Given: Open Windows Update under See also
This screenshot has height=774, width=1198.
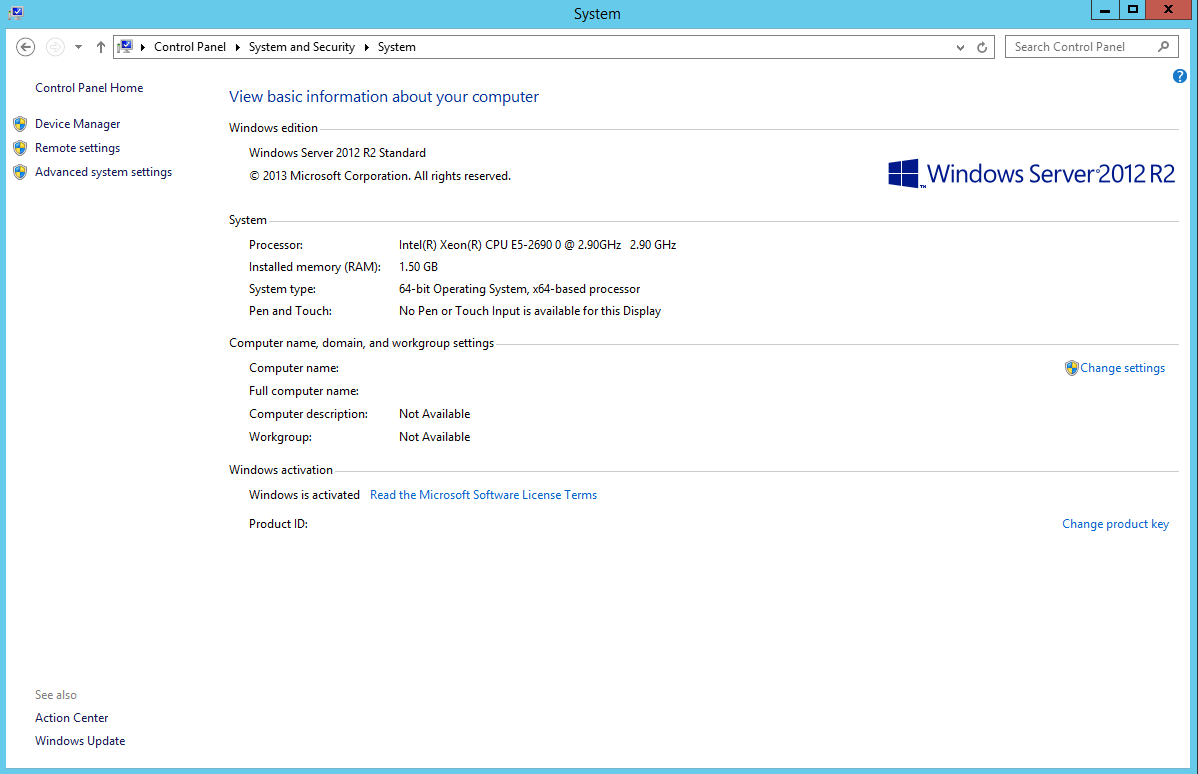Looking at the screenshot, I should pyautogui.click(x=80, y=741).
